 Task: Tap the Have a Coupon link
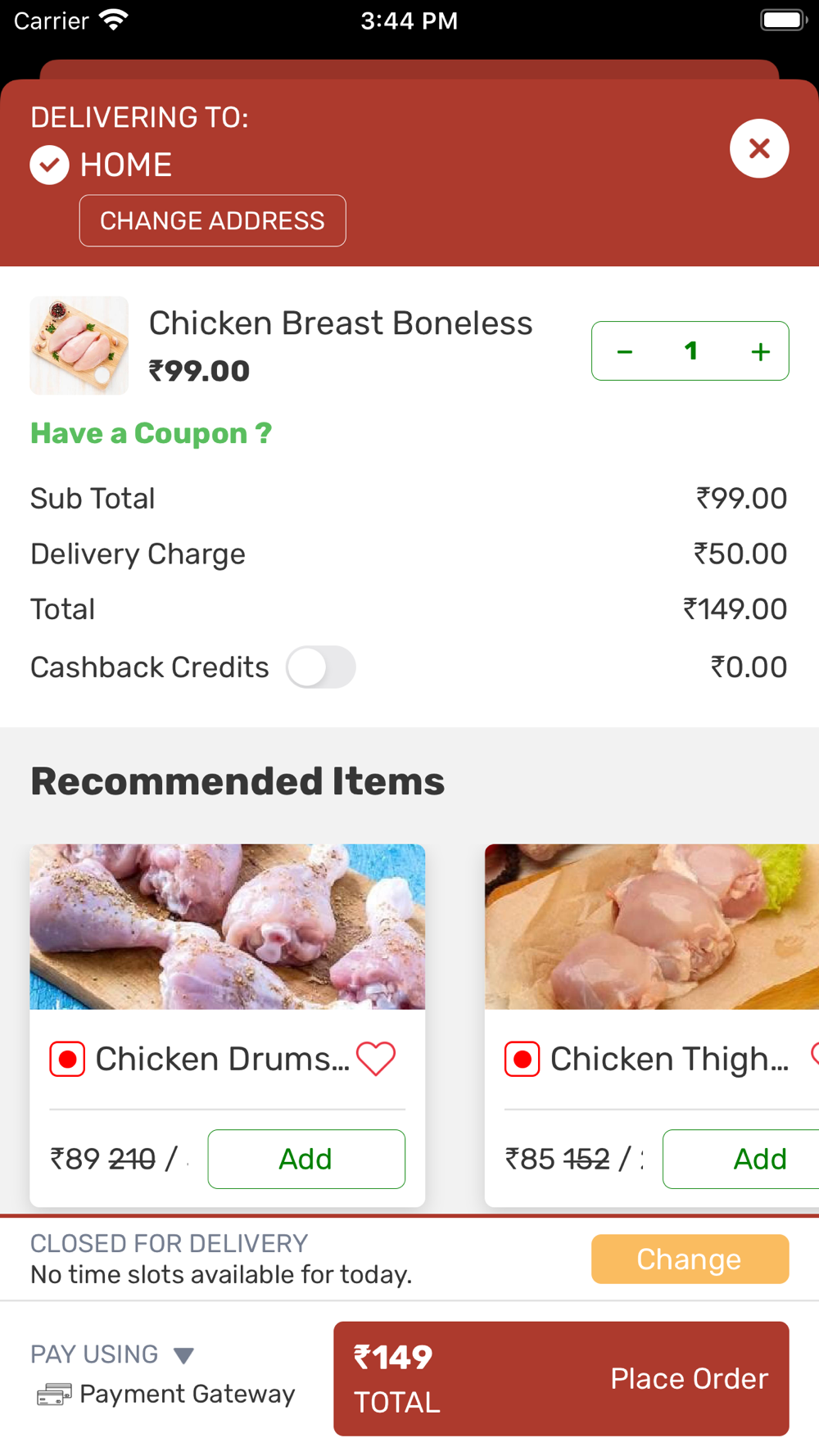[151, 433]
